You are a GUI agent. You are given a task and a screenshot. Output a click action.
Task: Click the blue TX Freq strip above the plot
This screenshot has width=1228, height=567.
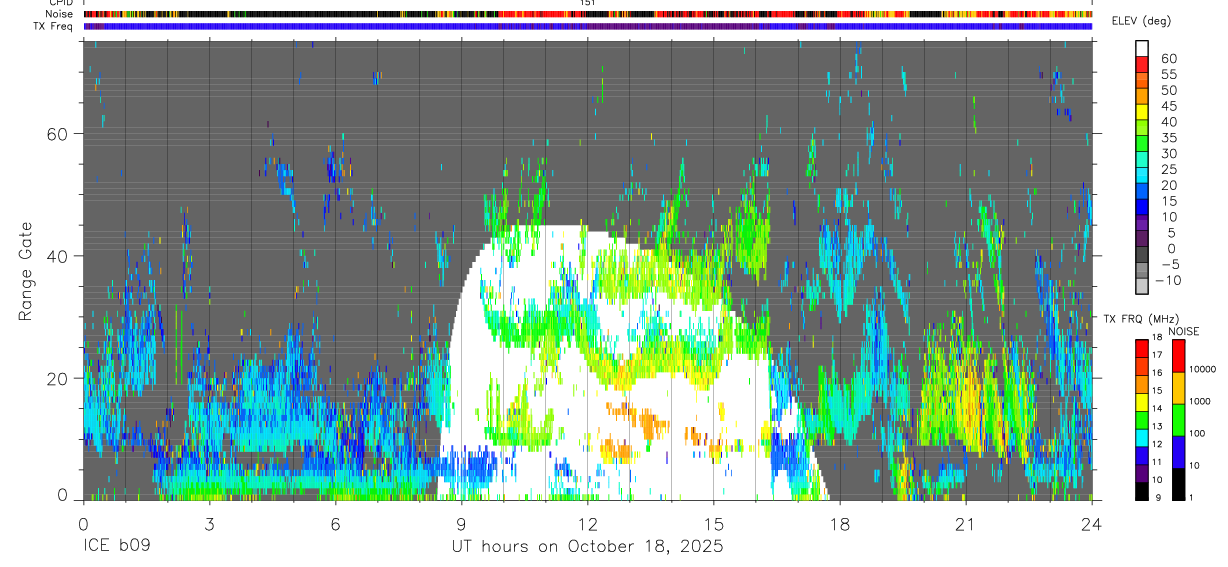(588, 26)
